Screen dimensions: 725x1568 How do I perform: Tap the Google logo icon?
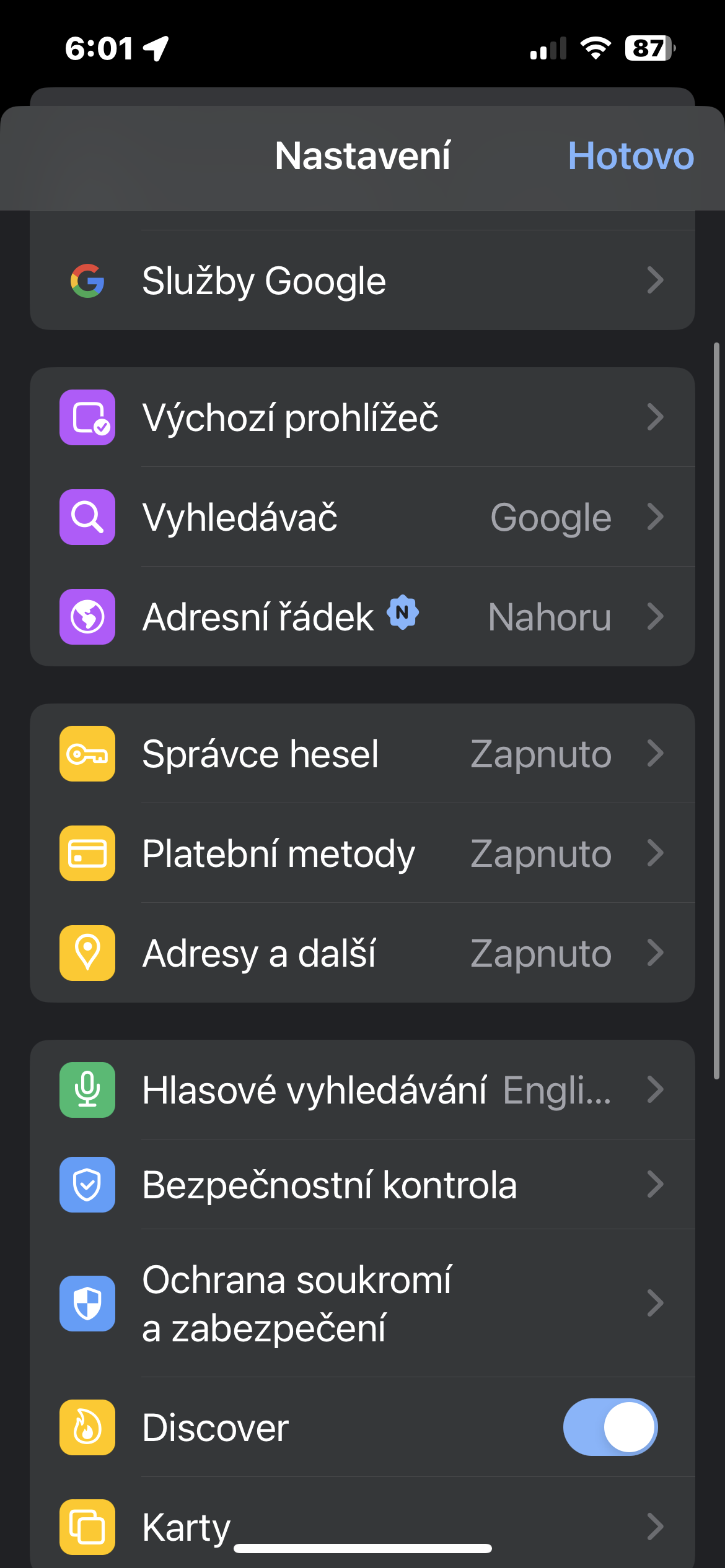tap(87, 281)
